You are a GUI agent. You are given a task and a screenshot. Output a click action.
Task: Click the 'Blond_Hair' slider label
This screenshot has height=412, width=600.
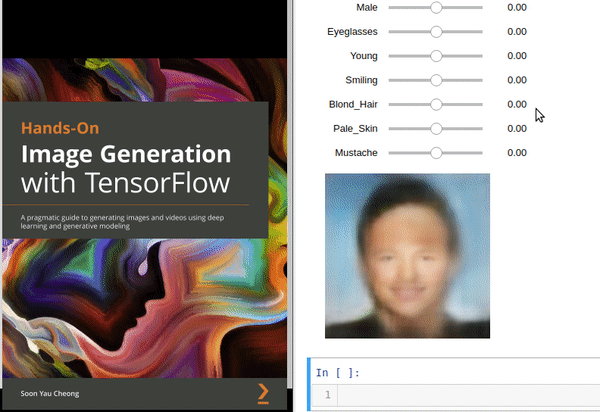tap(353, 104)
